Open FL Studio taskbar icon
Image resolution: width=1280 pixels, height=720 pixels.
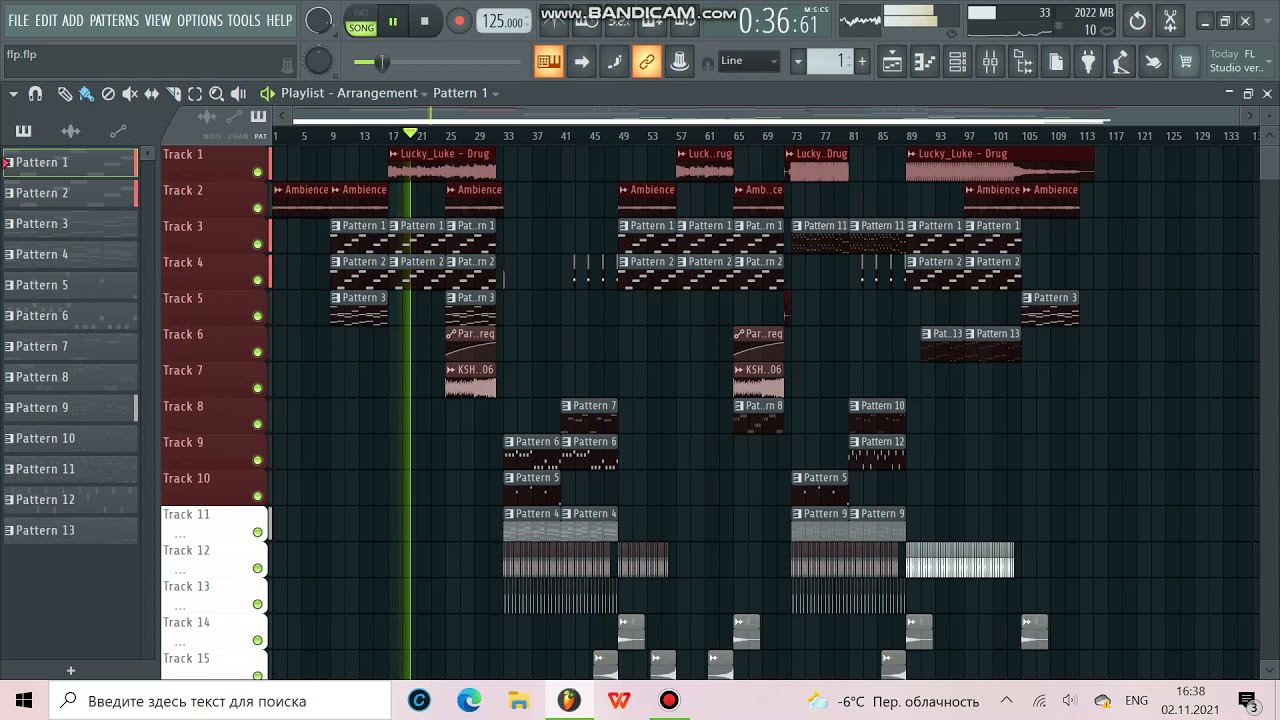(x=569, y=701)
